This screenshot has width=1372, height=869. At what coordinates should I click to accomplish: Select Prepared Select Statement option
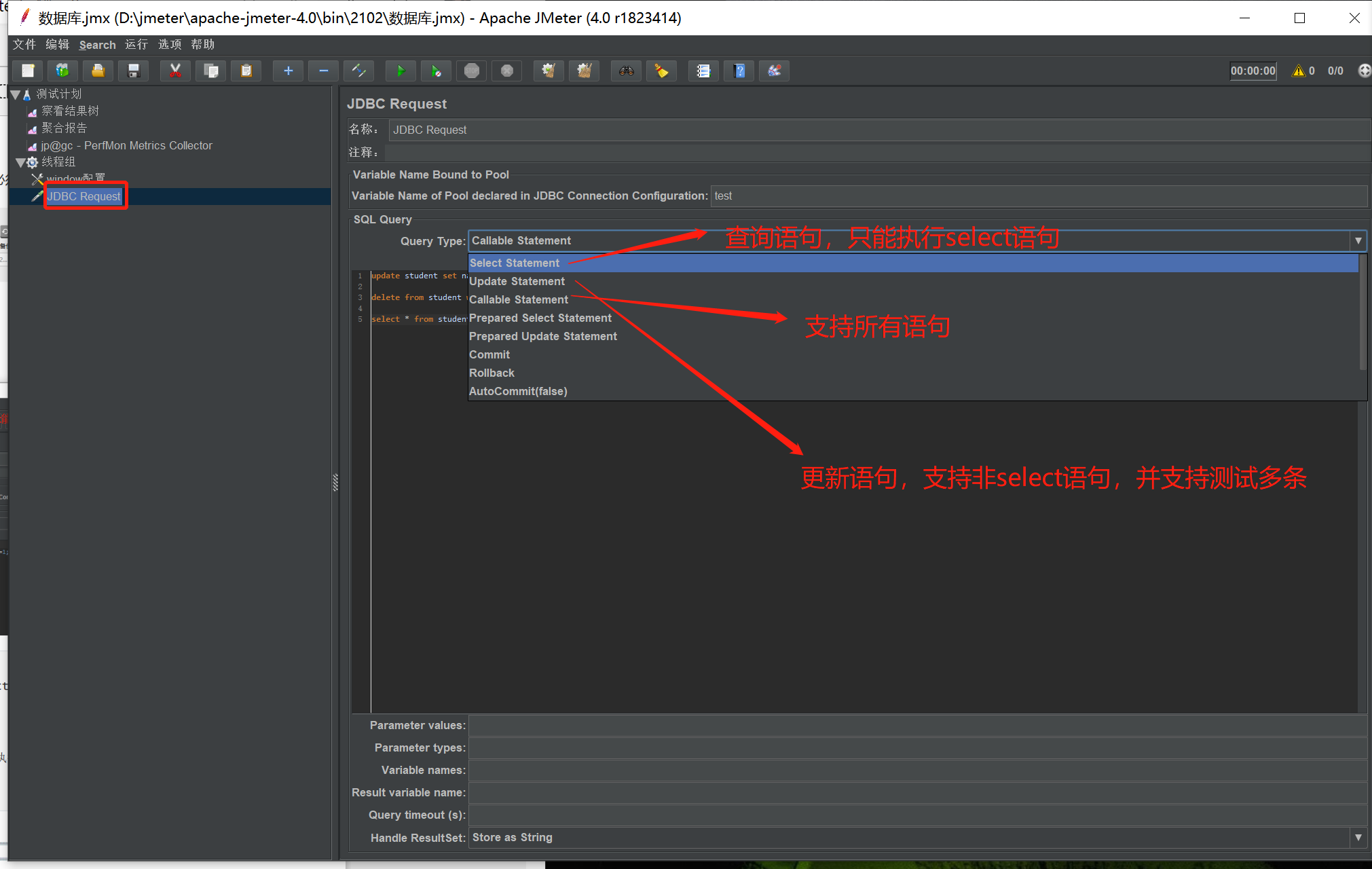pos(540,318)
